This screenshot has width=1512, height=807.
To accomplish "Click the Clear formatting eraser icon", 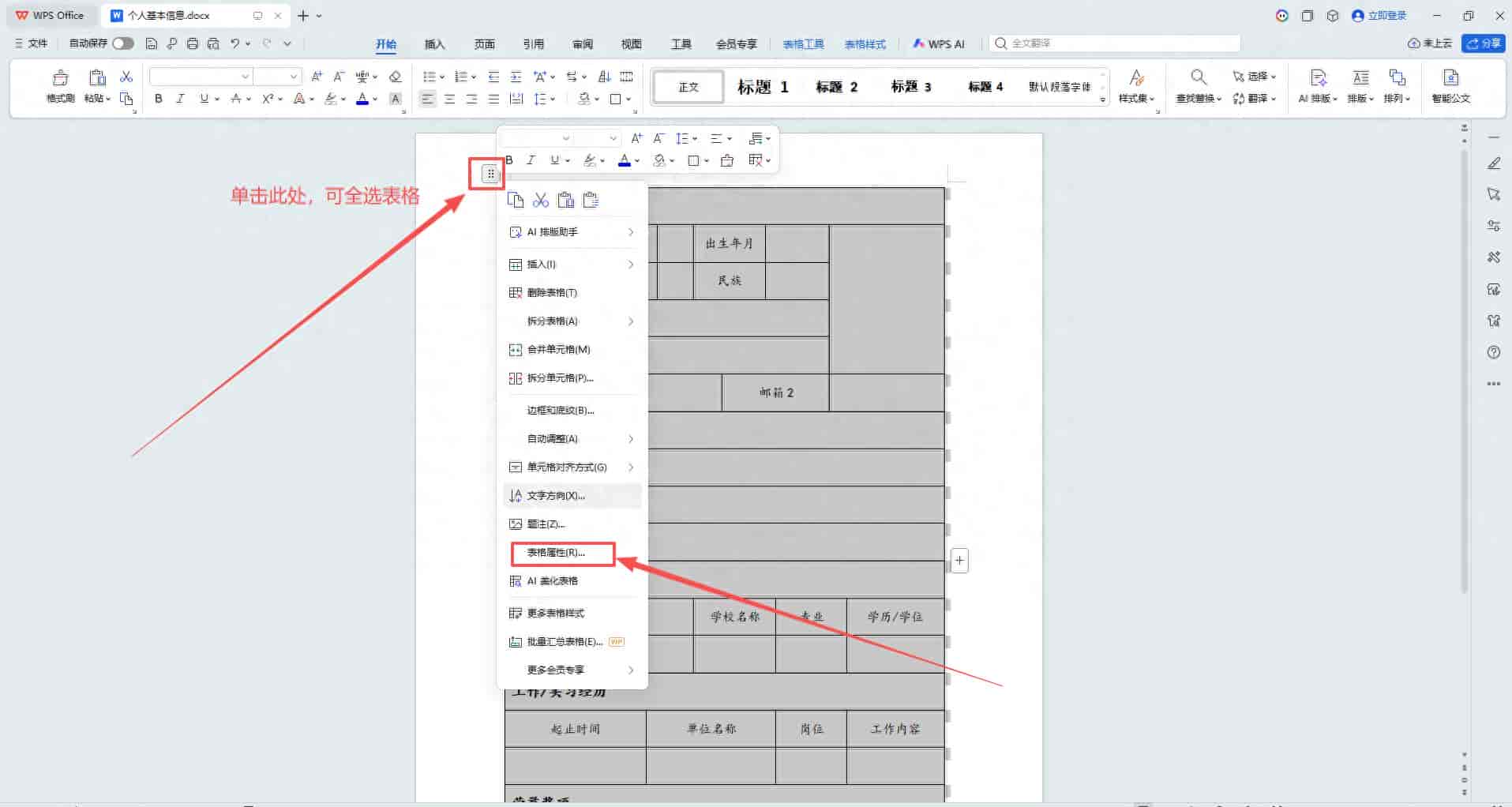I will point(396,77).
